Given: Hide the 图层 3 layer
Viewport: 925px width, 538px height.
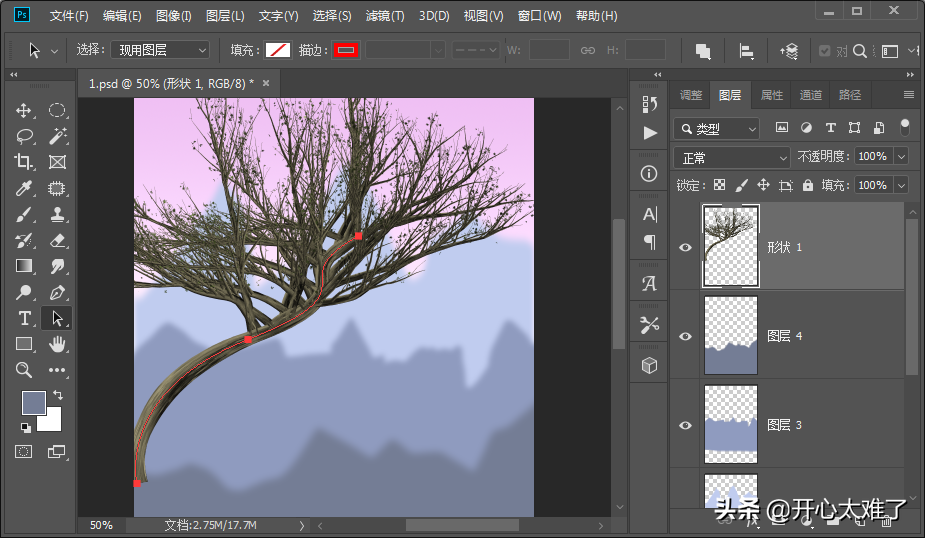Looking at the screenshot, I should 685,425.
